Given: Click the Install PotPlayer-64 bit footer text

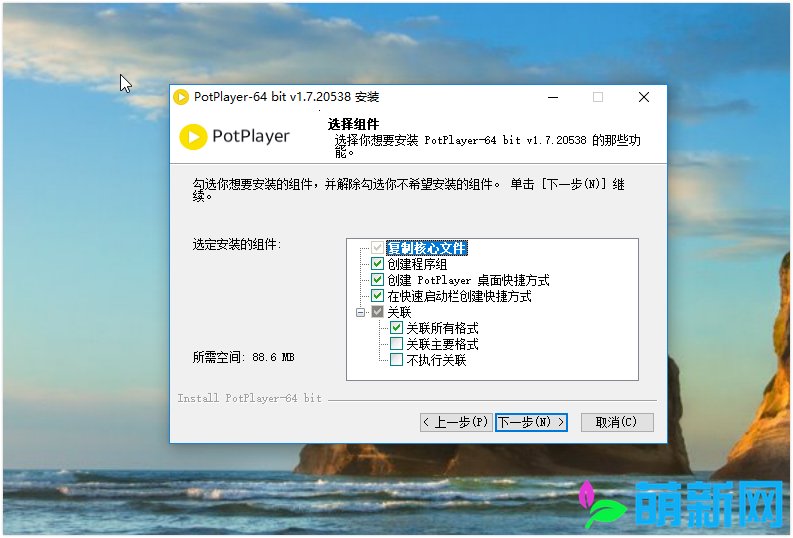Looking at the screenshot, I should tap(249, 398).
